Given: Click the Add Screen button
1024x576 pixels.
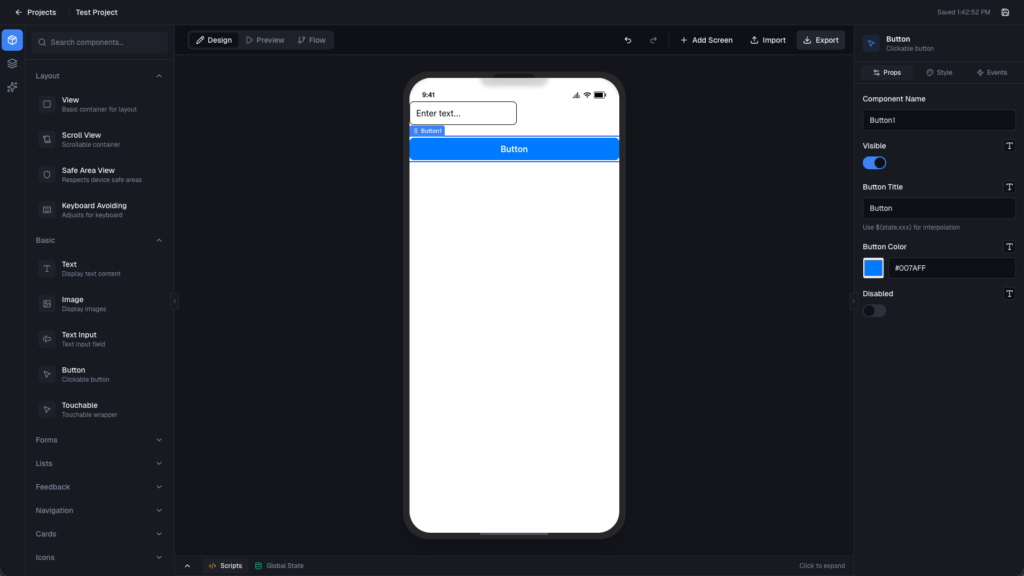Looking at the screenshot, I should tap(706, 40).
